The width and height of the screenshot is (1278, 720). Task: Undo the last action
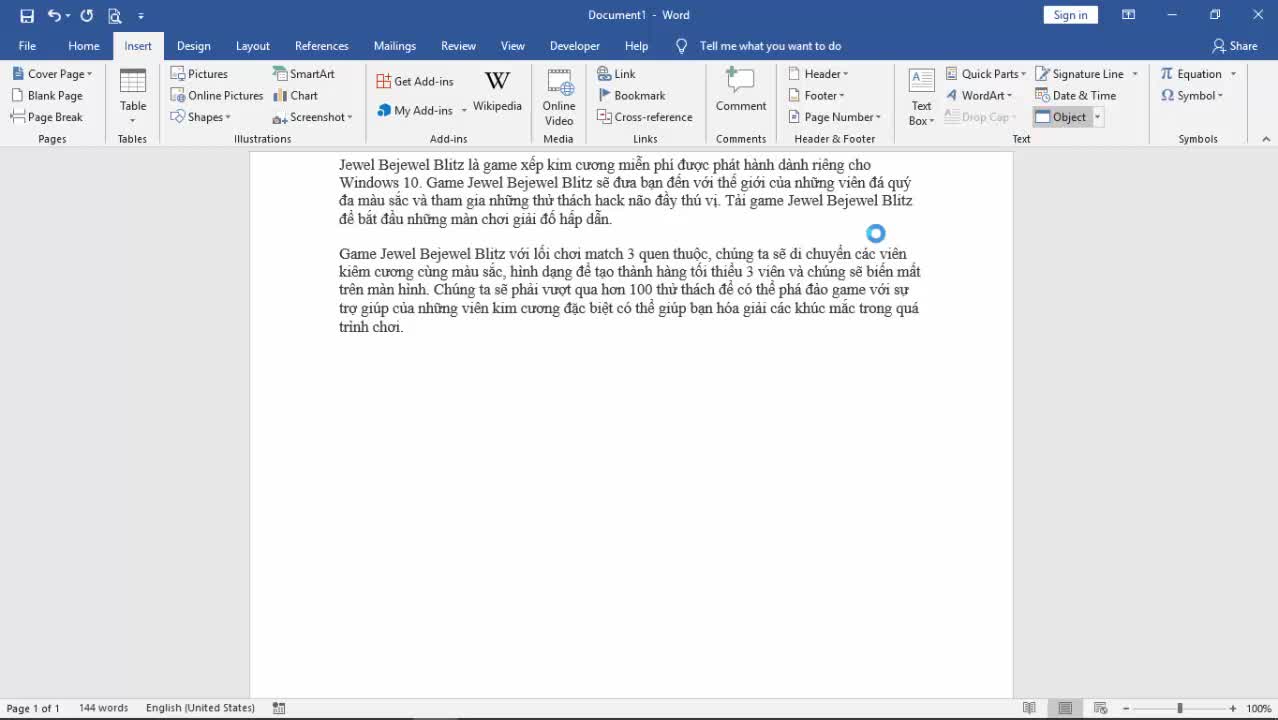tap(54, 15)
